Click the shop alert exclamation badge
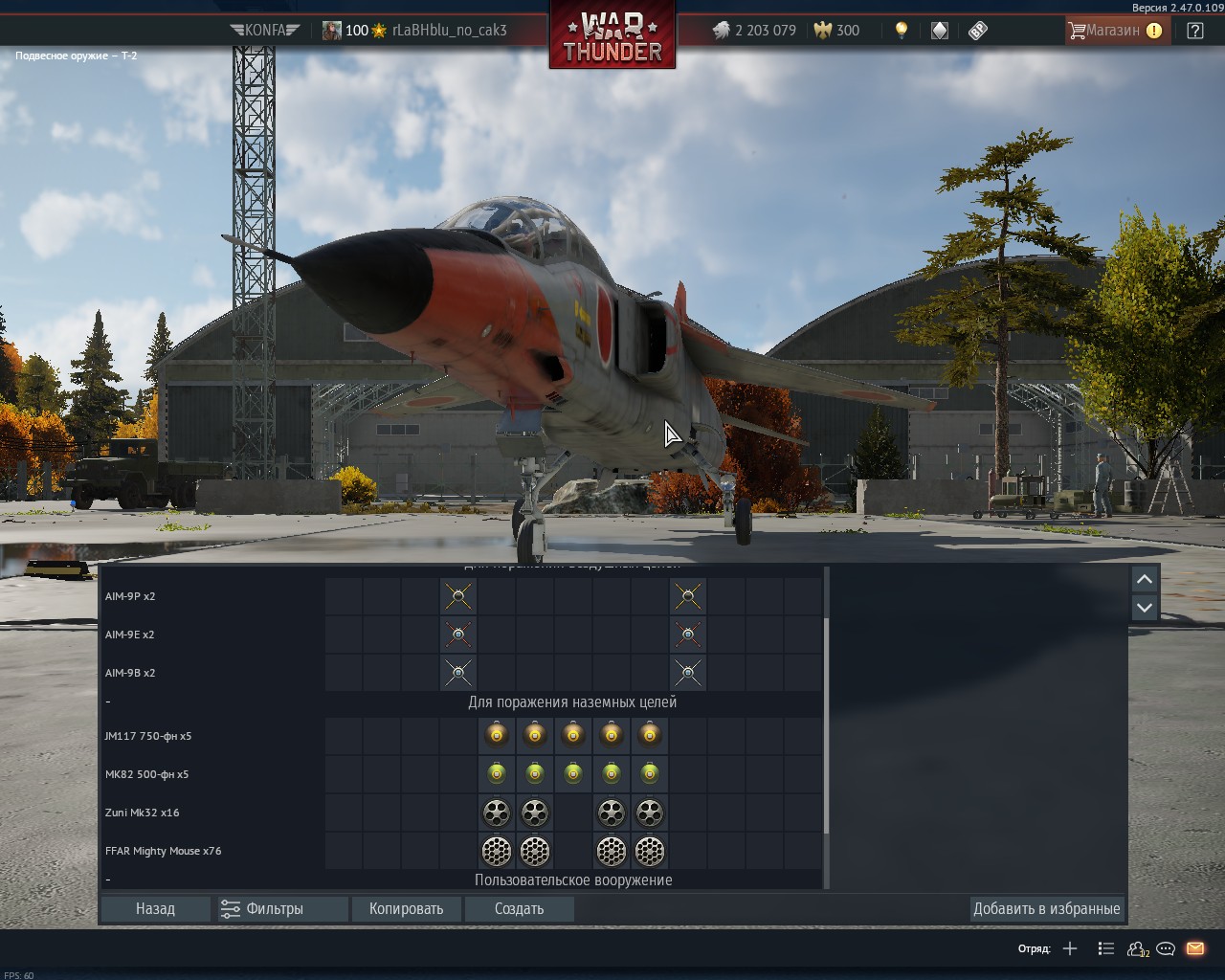The width and height of the screenshot is (1225, 980). pos(1154,30)
